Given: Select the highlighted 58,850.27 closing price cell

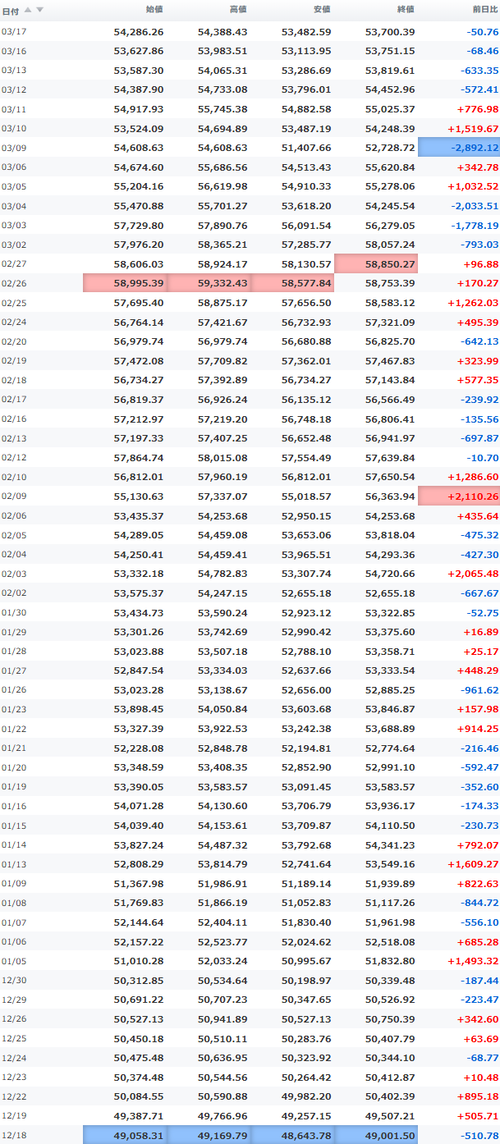Looking at the screenshot, I should pos(377,263).
